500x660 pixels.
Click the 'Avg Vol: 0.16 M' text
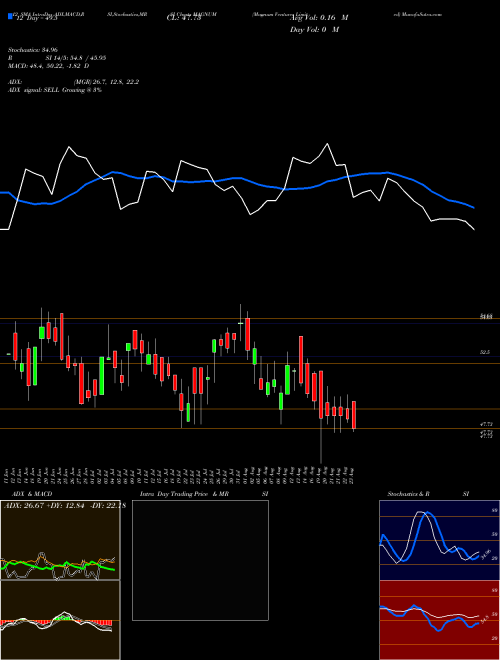click(319, 18)
